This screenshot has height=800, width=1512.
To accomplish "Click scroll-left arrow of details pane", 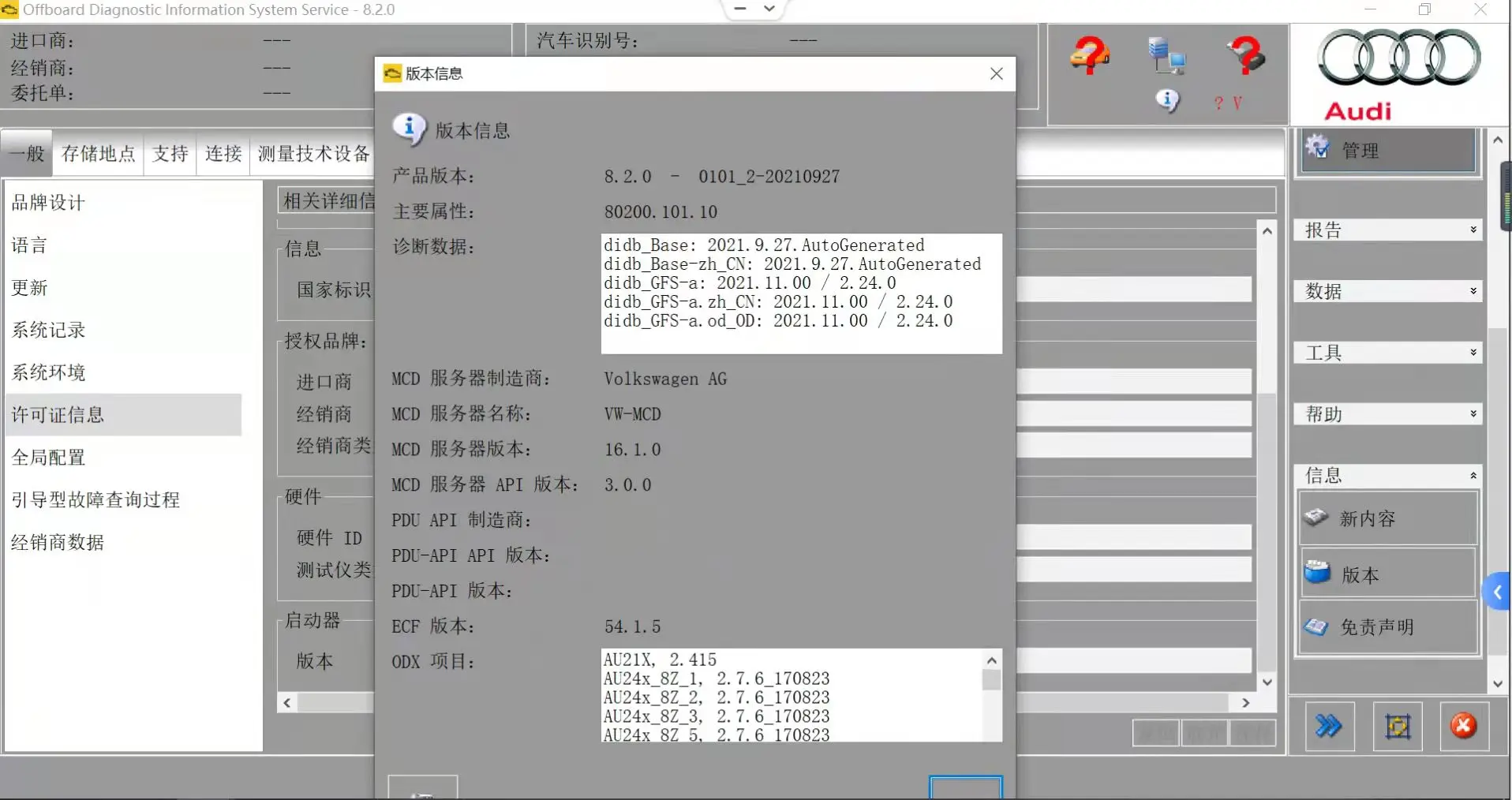I will [287, 703].
